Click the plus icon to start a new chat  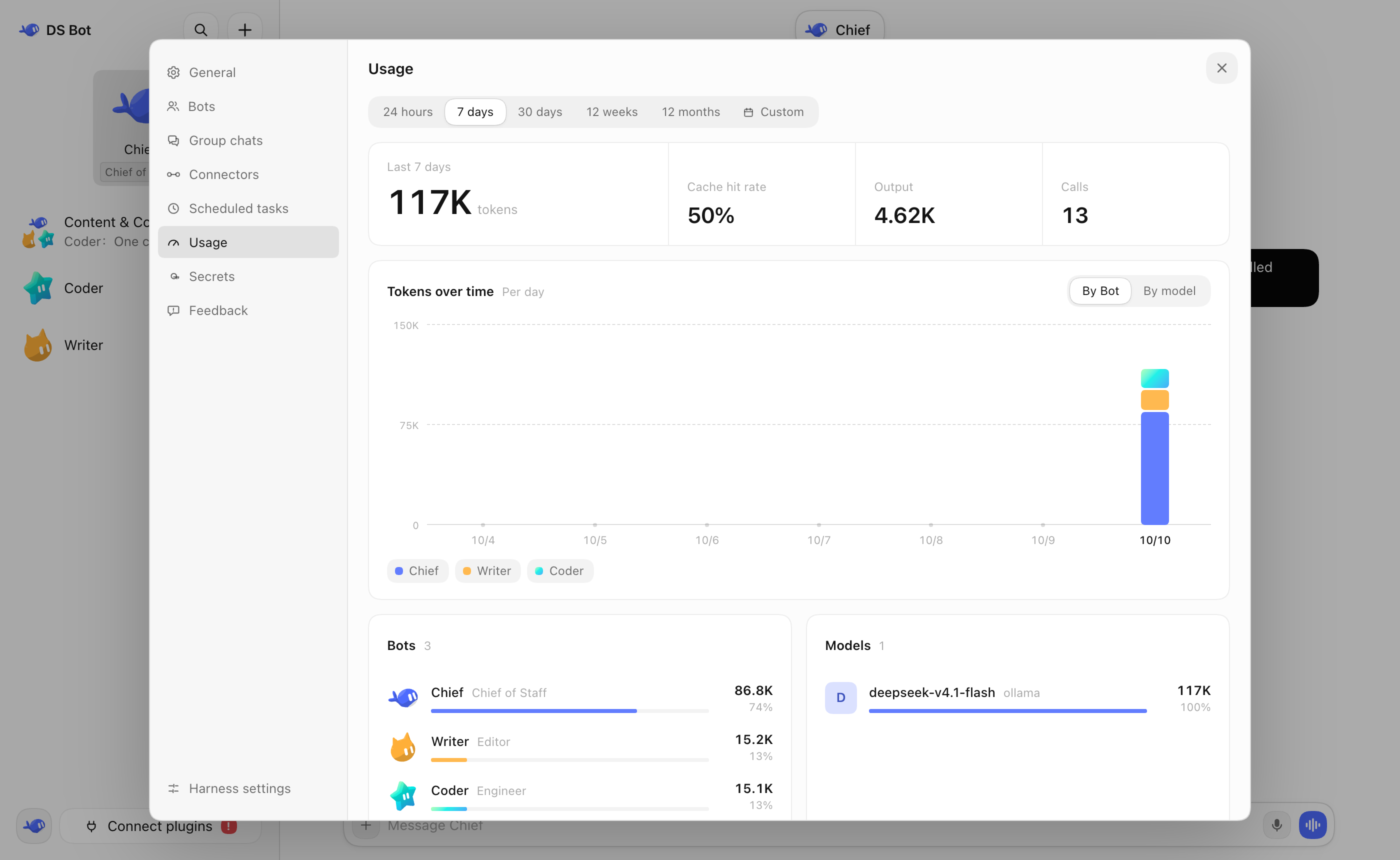point(244,29)
